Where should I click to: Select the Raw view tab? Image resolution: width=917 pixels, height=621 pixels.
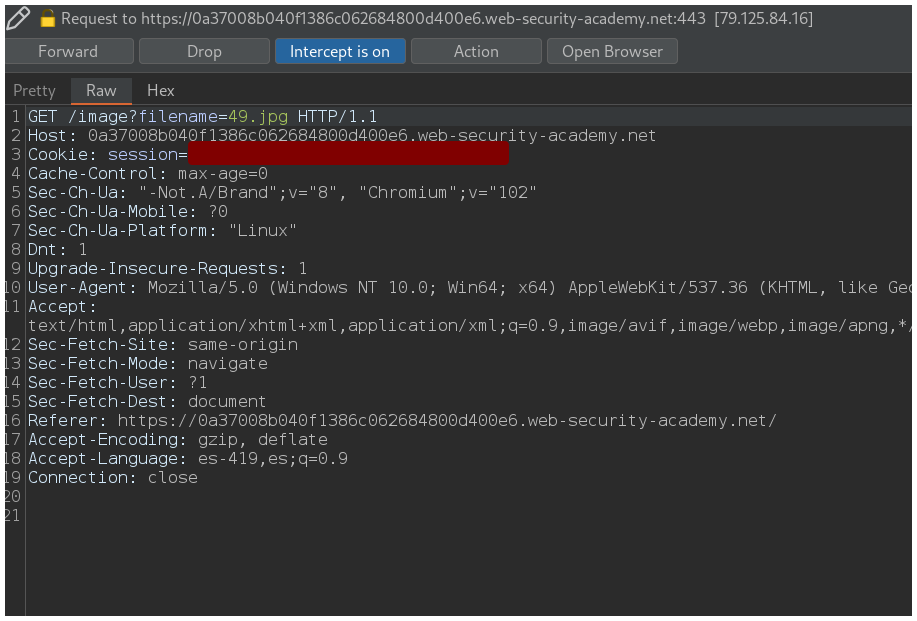[101, 90]
